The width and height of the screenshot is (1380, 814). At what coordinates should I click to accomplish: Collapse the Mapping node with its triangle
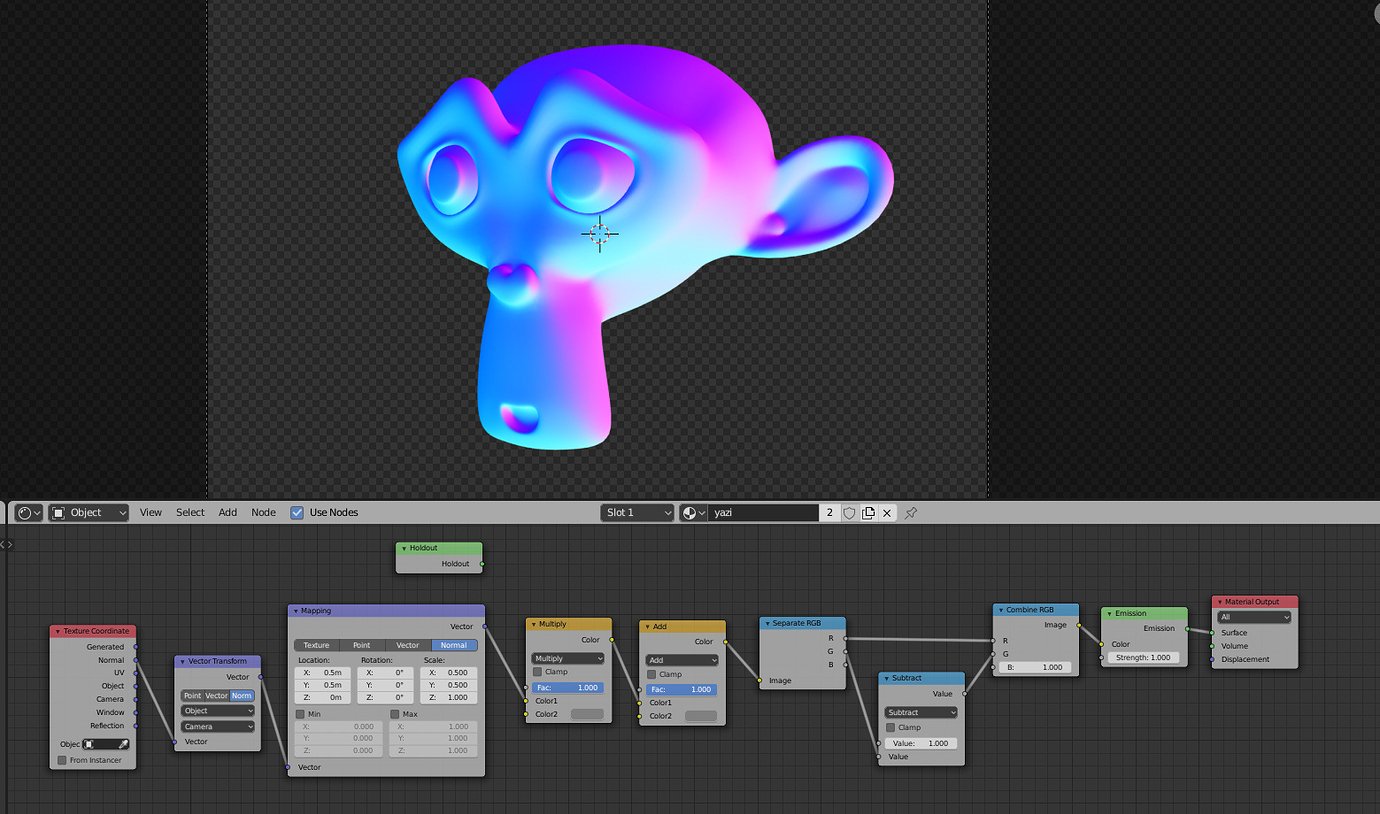click(296, 610)
